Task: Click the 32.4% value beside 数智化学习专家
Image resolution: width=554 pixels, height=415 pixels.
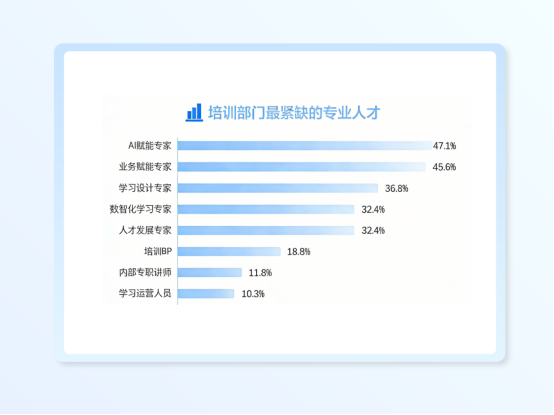Action: [373, 209]
